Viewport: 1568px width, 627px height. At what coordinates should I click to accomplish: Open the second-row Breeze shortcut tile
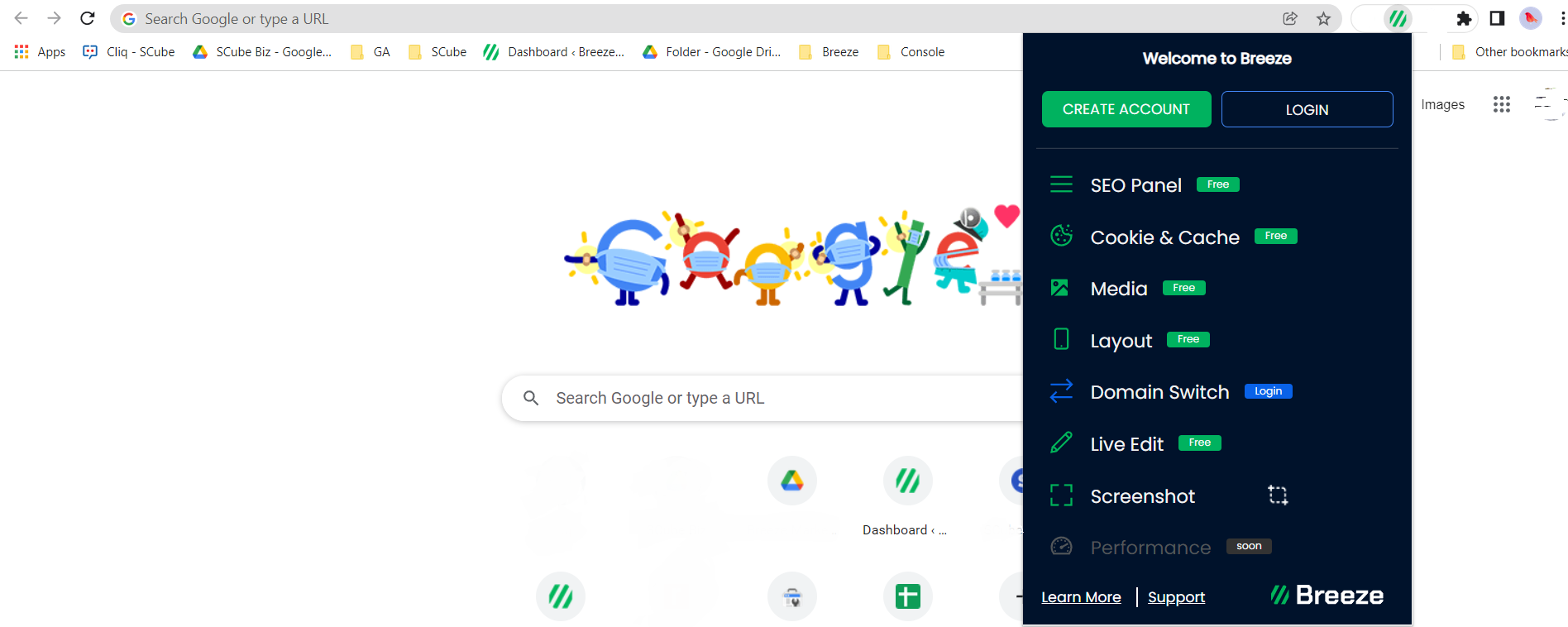pyautogui.click(x=561, y=596)
